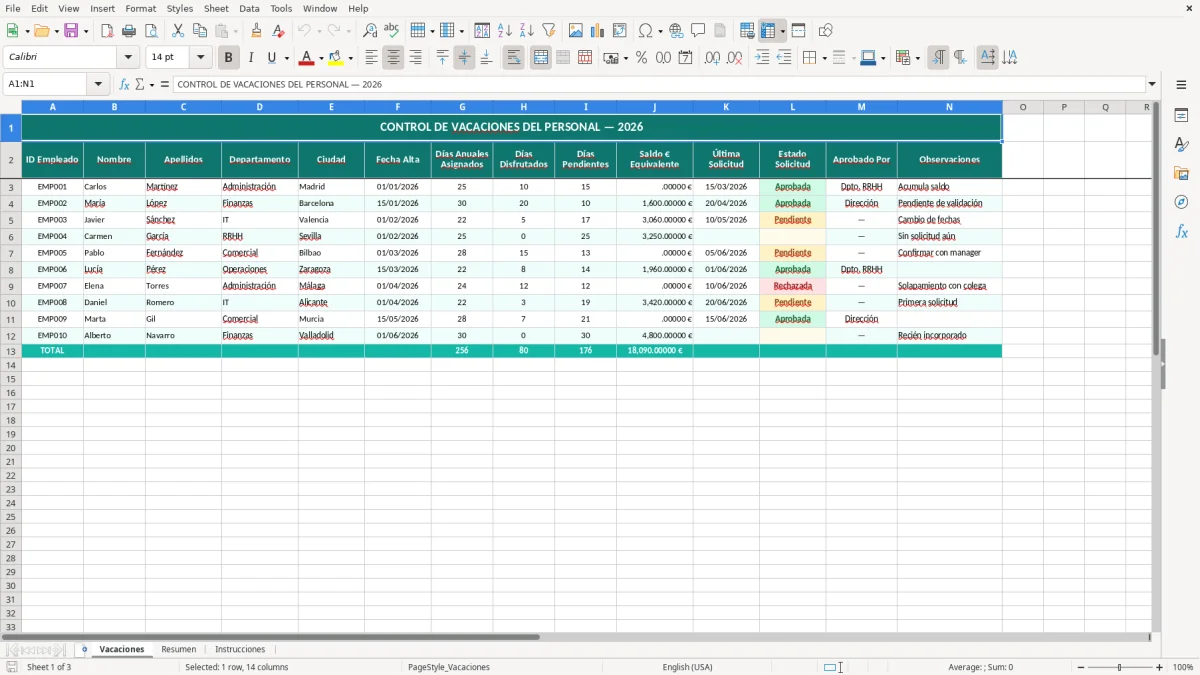Click the Font Color red swatch button

(307, 58)
